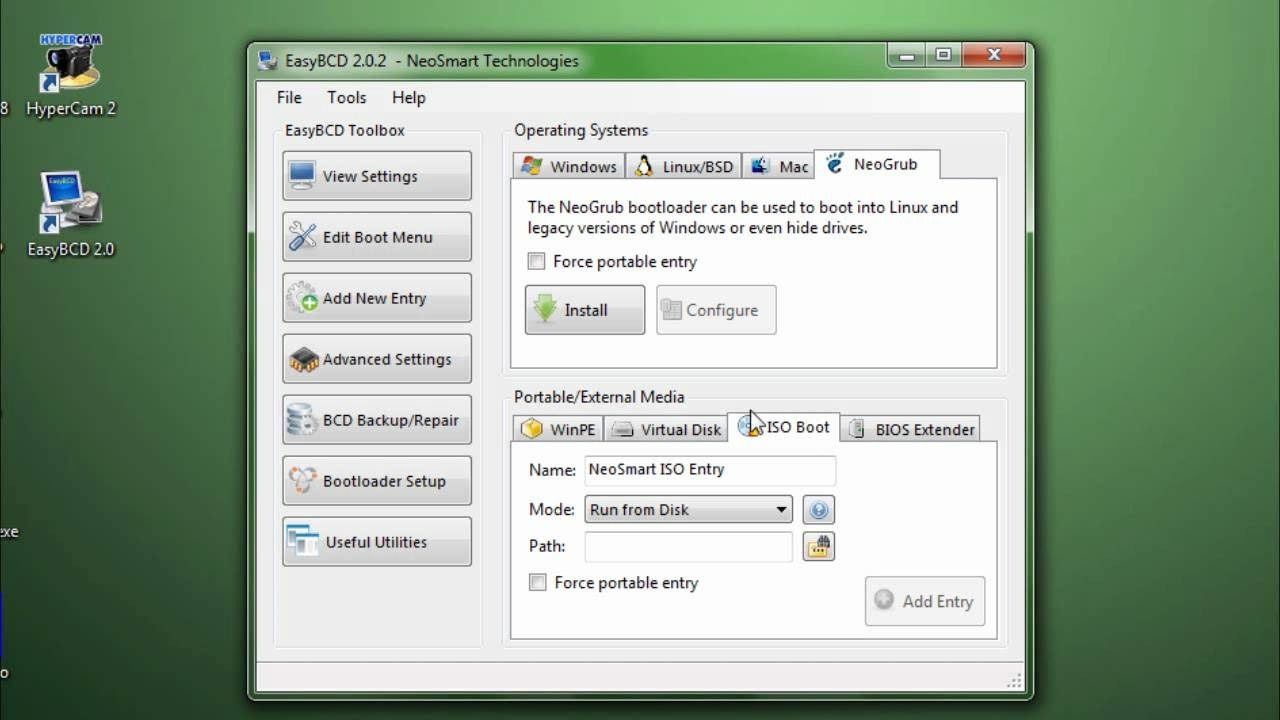The width and height of the screenshot is (1280, 720).
Task: Open the Tools menu
Action: click(x=346, y=97)
